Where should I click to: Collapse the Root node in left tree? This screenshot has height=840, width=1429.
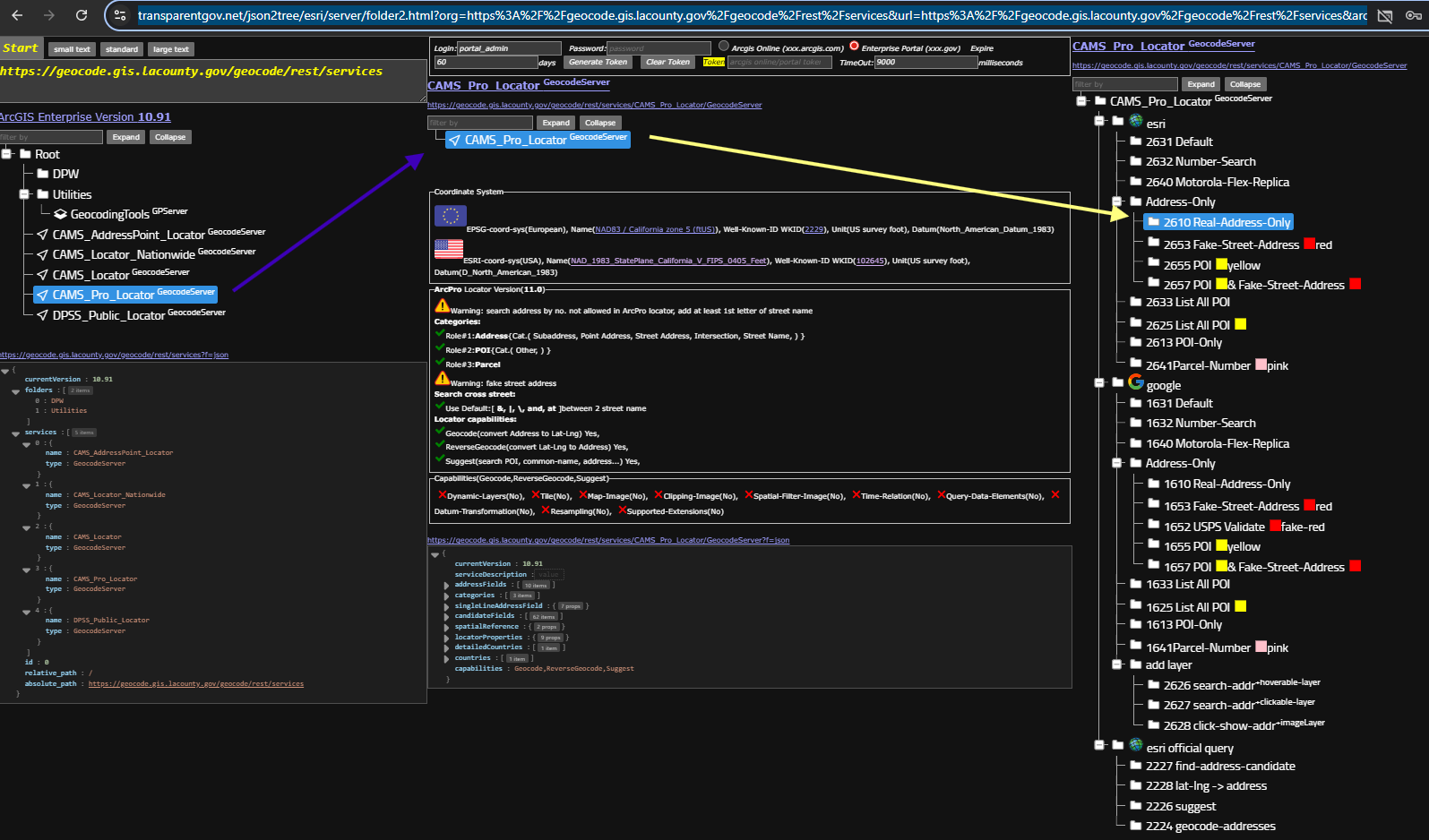pyautogui.click(x=6, y=154)
